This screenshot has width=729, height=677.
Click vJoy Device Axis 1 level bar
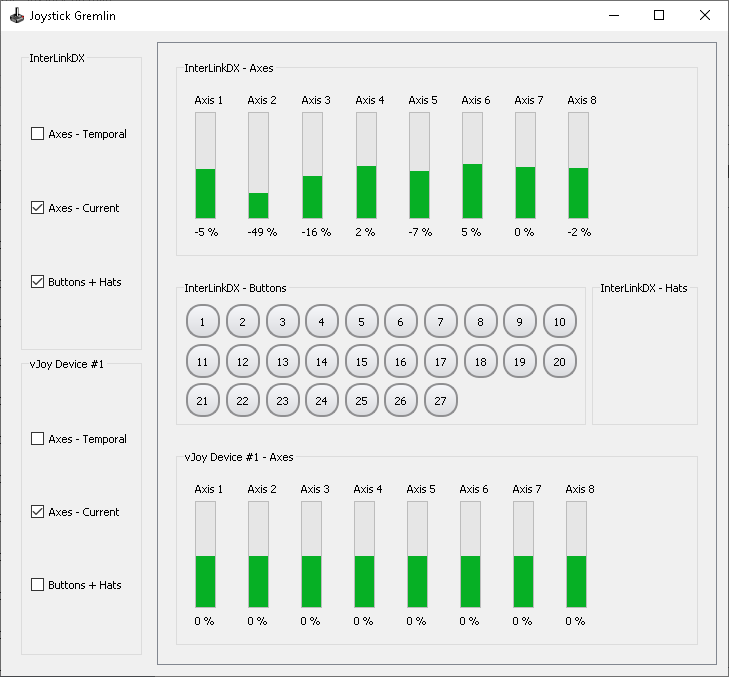[205, 554]
